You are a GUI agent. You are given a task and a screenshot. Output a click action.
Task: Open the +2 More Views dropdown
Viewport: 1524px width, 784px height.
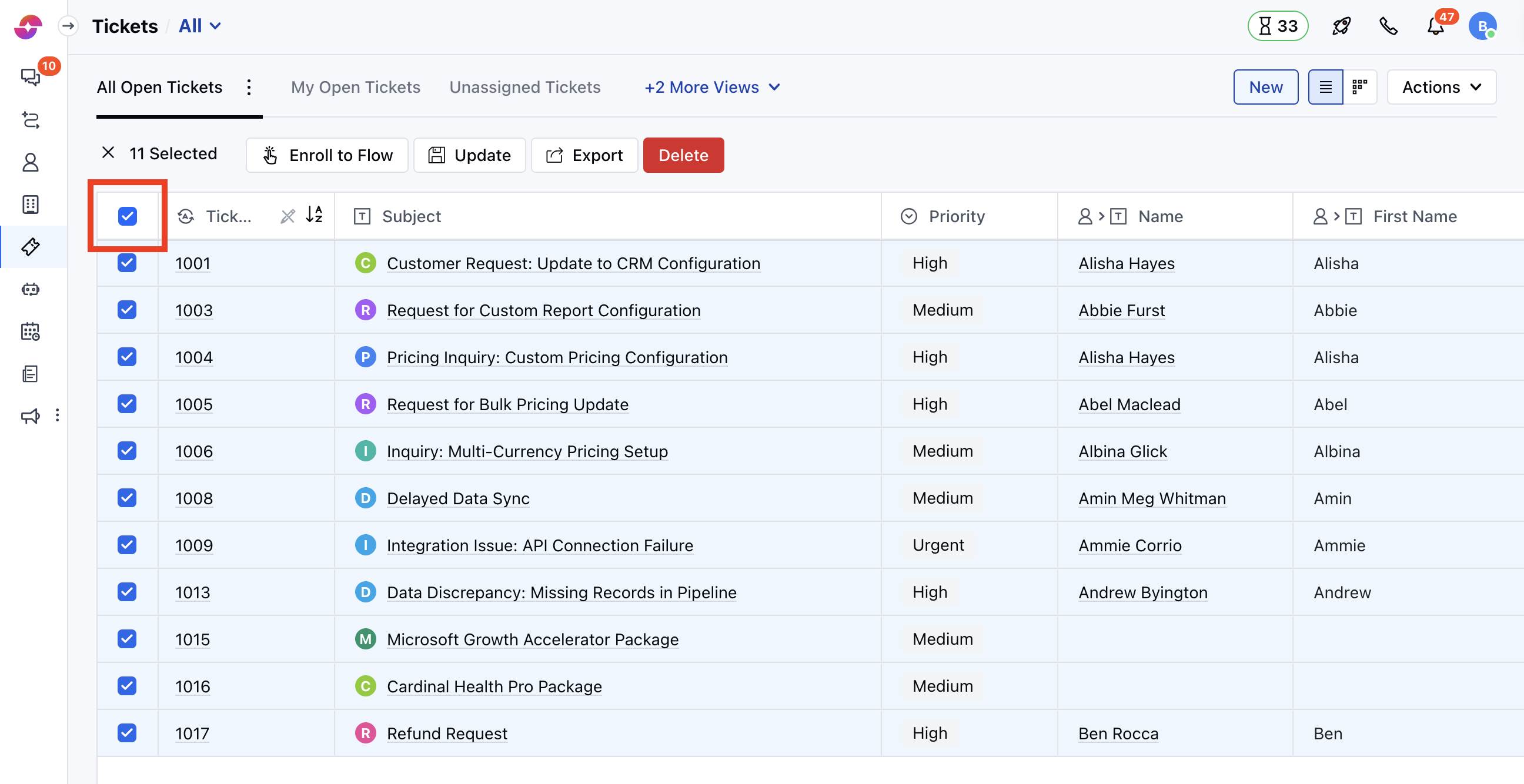[712, 87]
